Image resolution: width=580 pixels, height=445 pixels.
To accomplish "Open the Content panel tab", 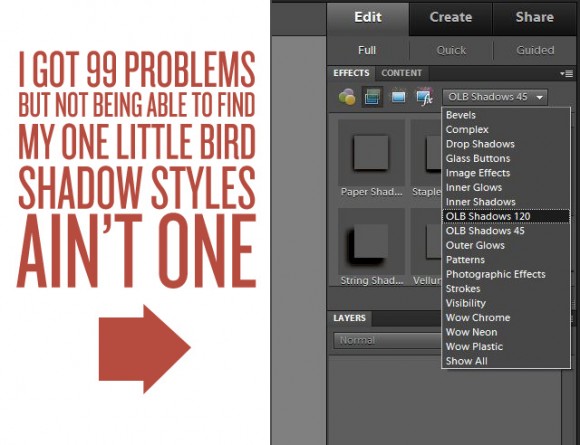I will [401, 73].
